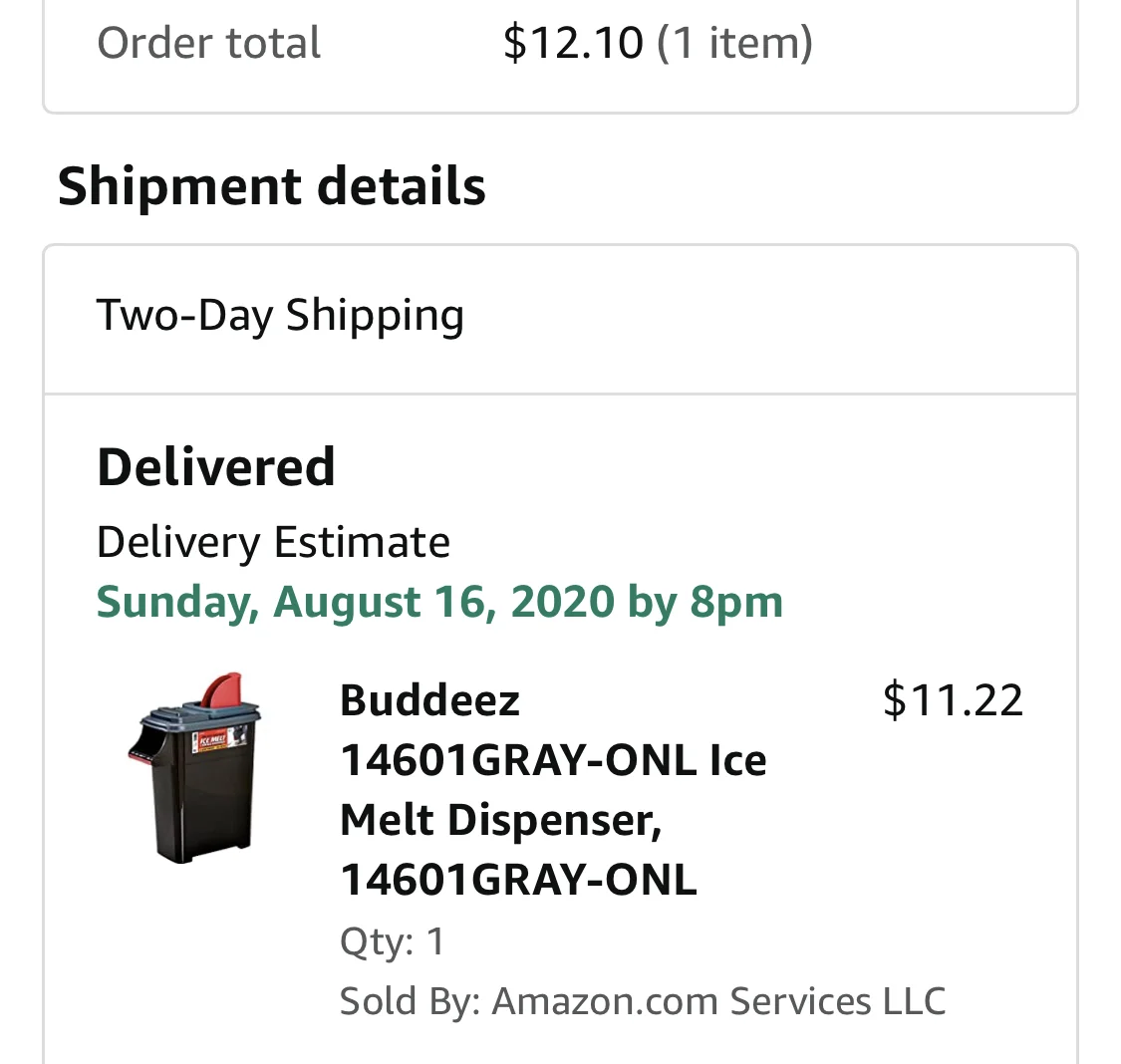Image resolution: width=1121 pixels, height=1064 pixels.
Task: Select the 'by 8pm' delivery time text
Action: point(704,602)
